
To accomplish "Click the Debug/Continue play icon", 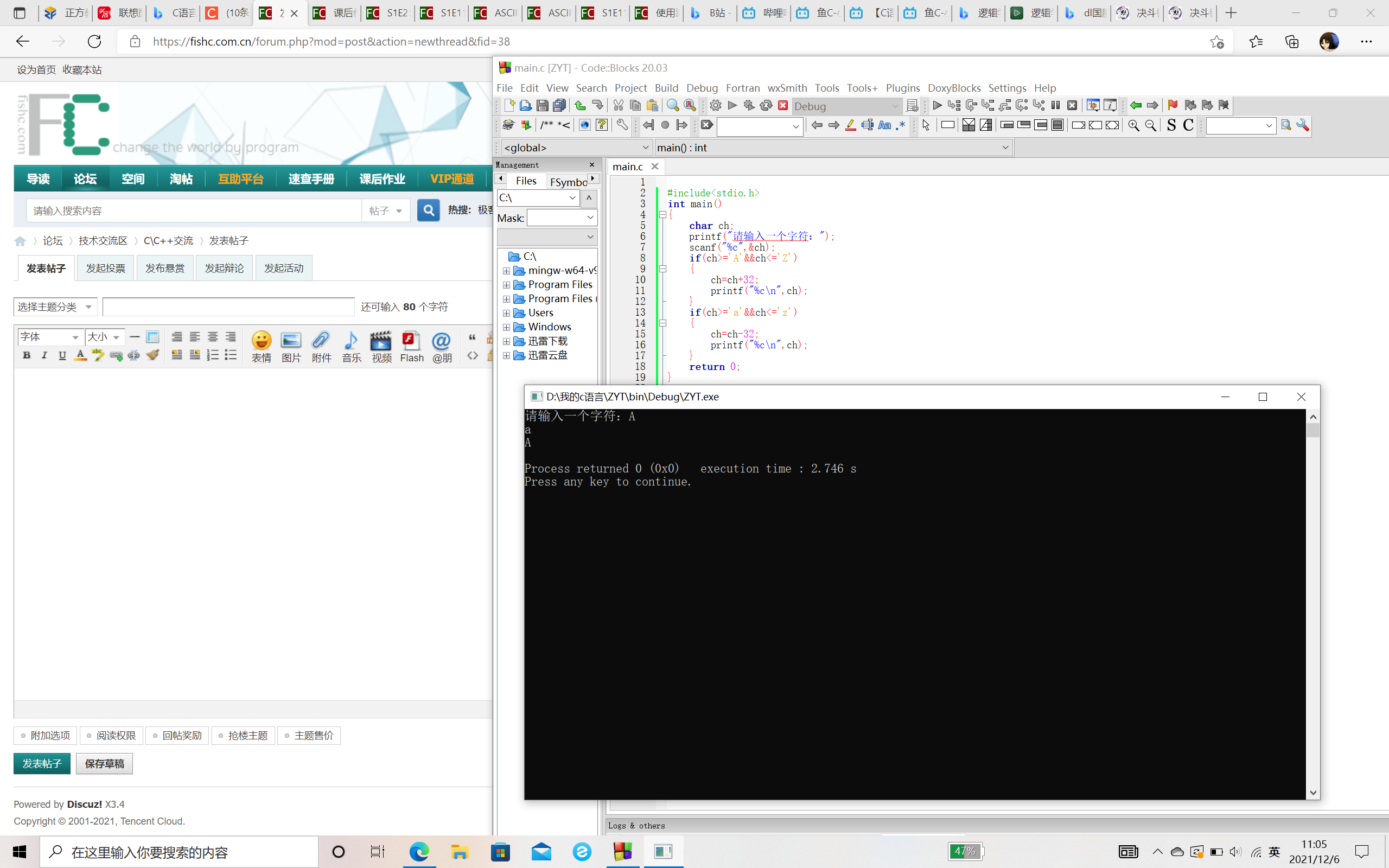I will click(937, 105).
